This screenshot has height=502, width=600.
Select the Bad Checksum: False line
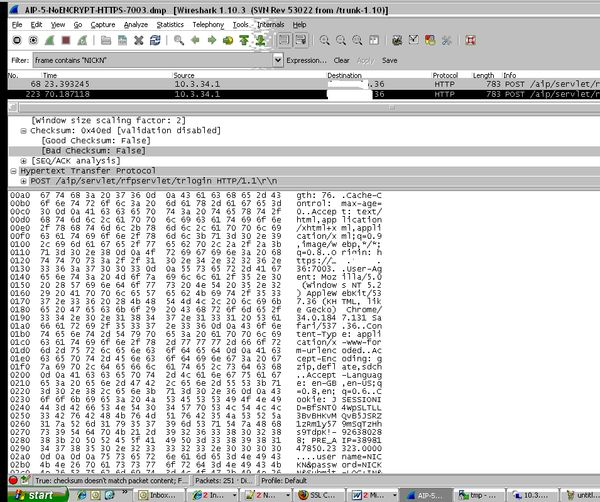pyautogui.click(x=94, y=151)
